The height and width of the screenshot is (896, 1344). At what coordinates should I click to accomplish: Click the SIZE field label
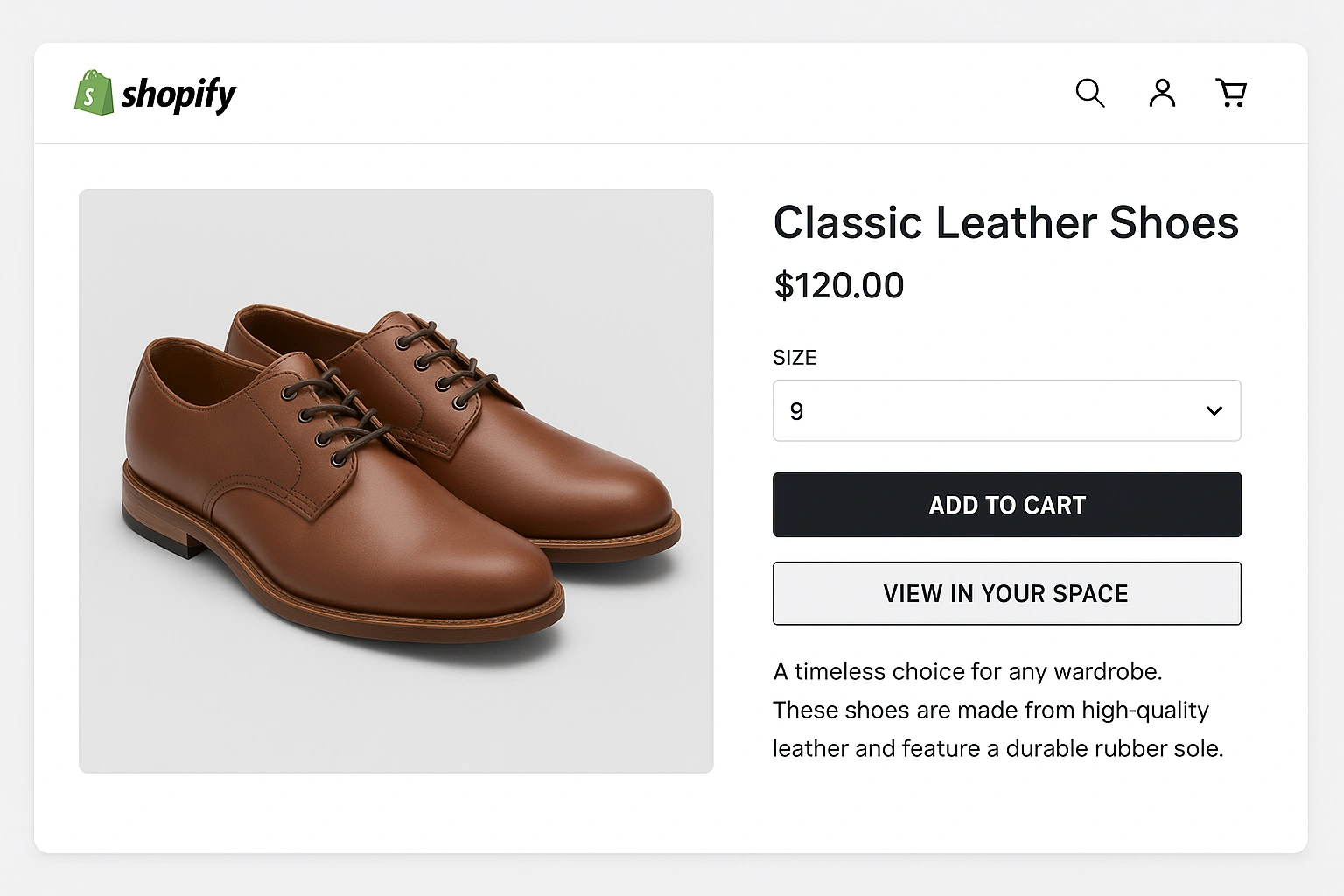coord(794,357)
